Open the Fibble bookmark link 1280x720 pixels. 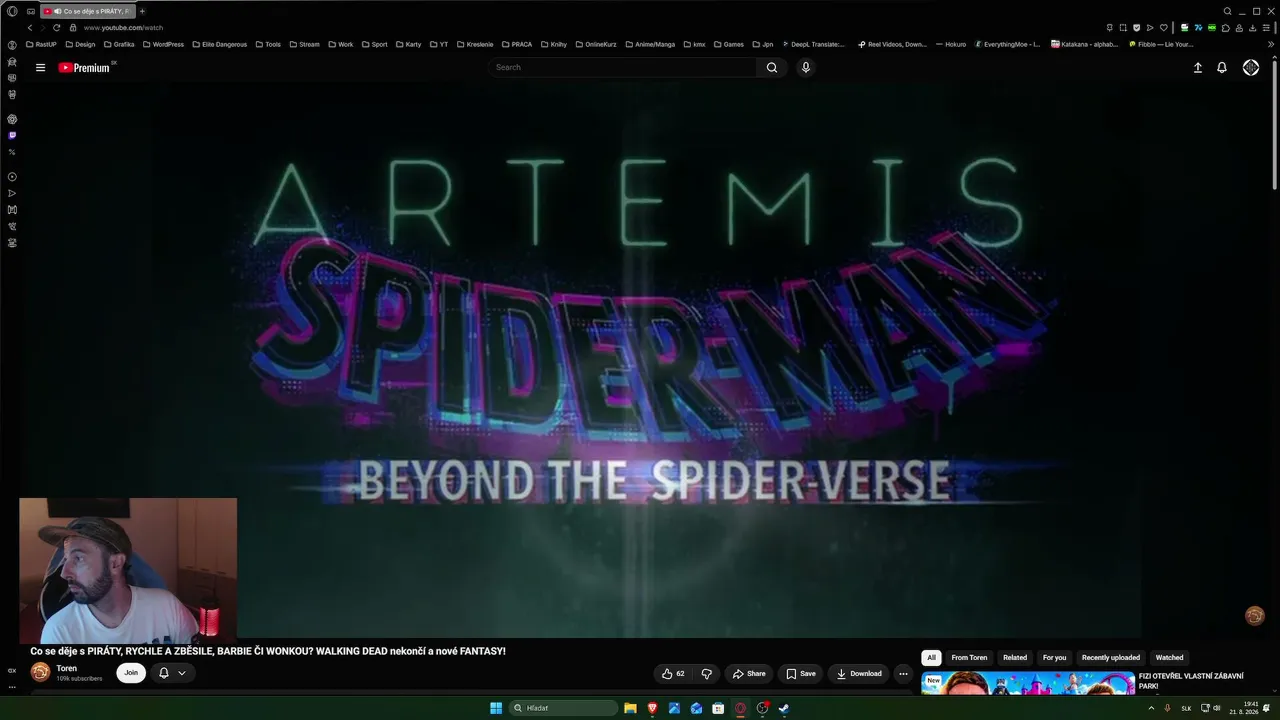tap(1161, 44)
